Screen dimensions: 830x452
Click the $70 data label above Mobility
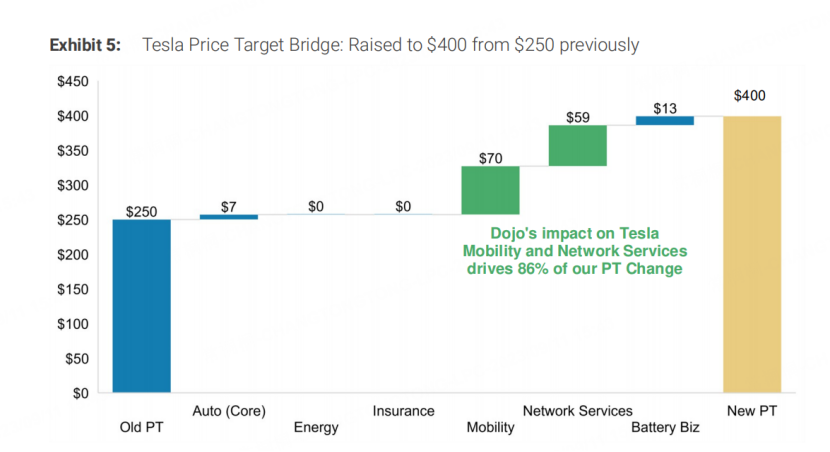click(491, 158)
